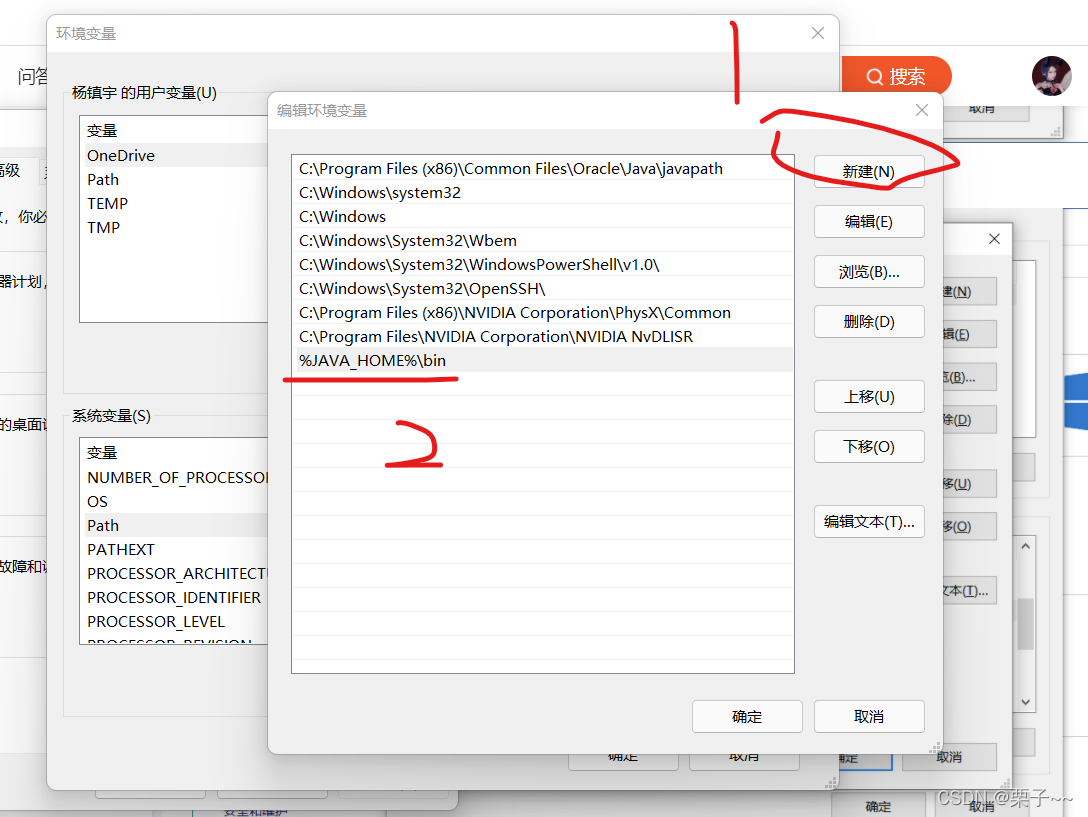Select OS in system variables list
The width and height of the screenshot is (1088, 817).
175,501
